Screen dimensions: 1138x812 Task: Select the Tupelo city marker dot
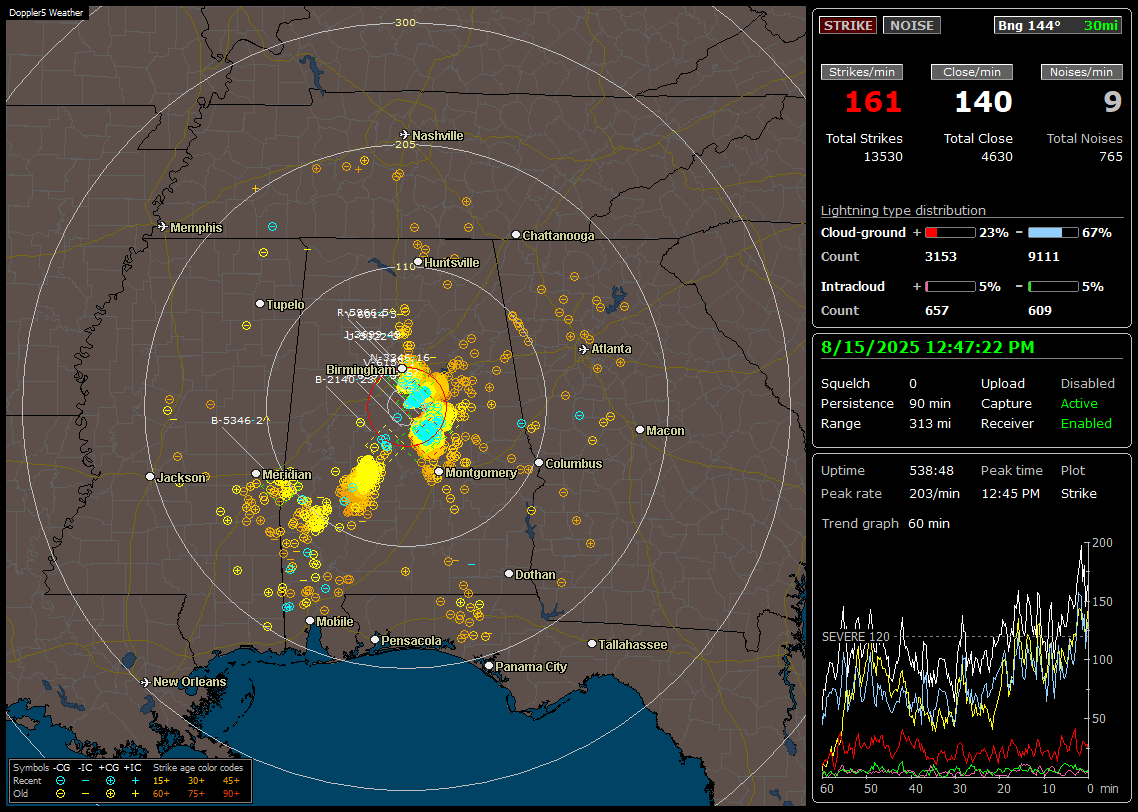pos(260,303)
